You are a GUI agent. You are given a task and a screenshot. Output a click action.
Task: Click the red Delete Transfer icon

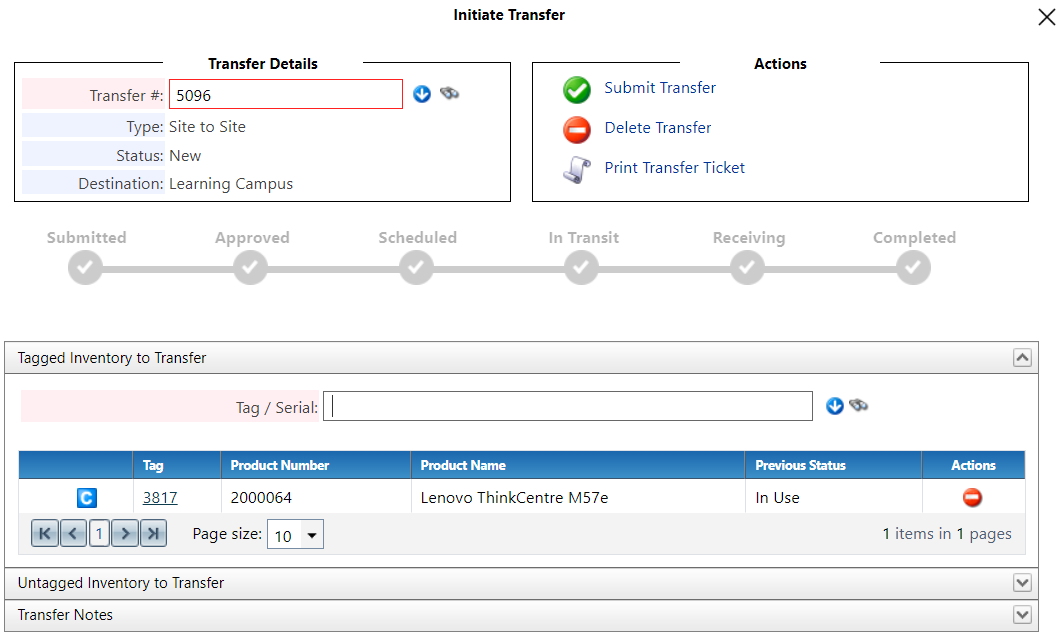[577, 128]
